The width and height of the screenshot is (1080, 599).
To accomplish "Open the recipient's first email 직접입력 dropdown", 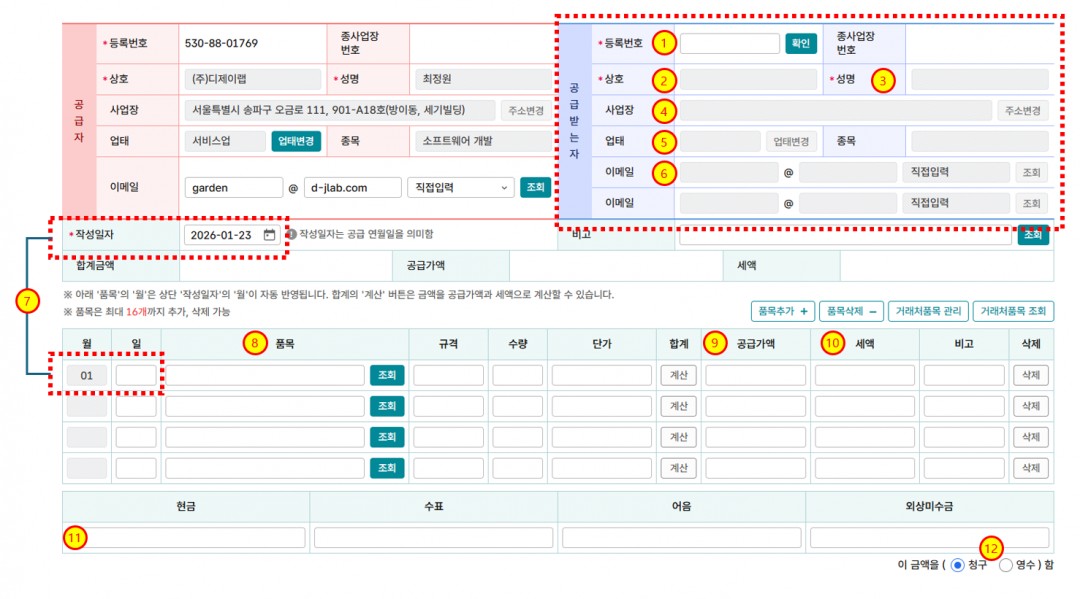I will tap(954, 172).
